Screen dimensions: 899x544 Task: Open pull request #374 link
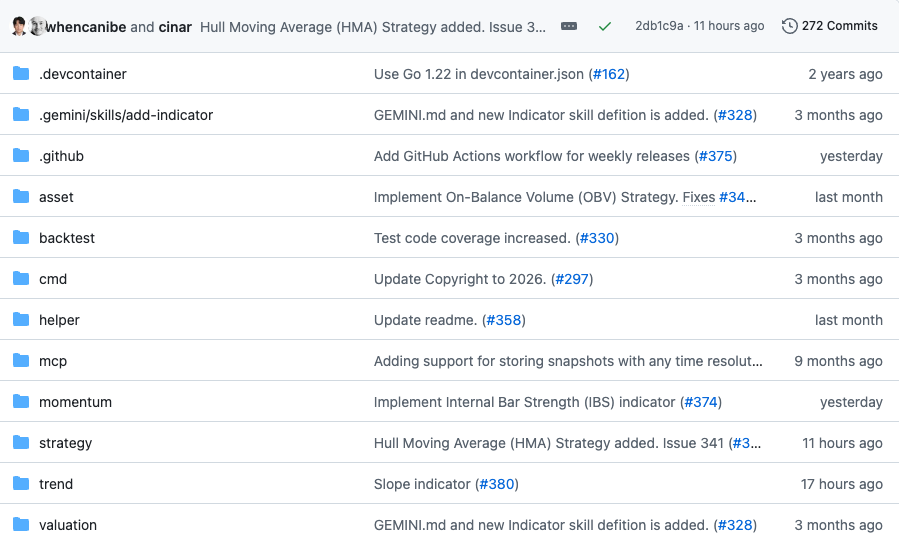point(701,402)
